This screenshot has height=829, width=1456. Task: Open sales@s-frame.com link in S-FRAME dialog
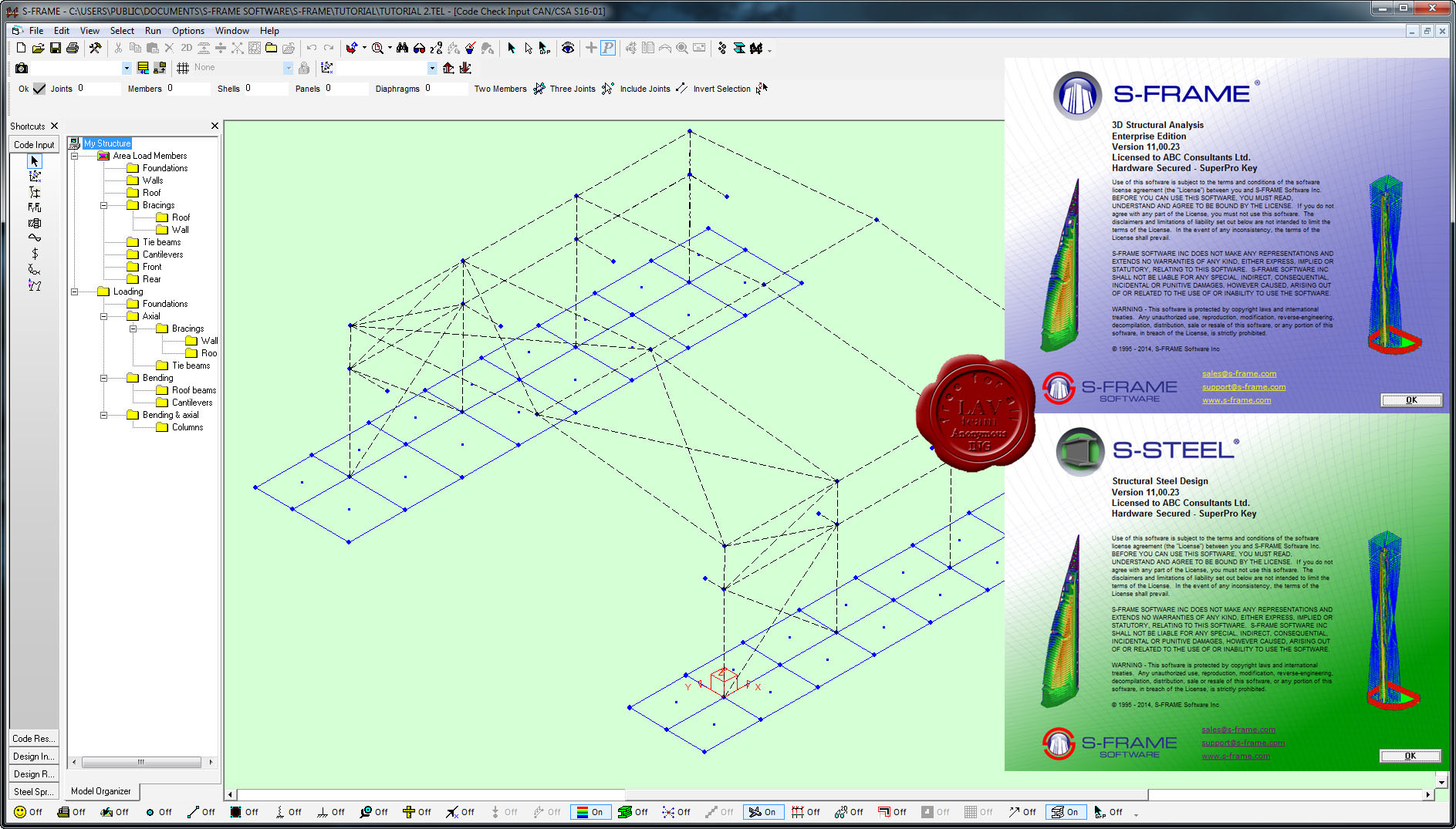(1239, 373)
